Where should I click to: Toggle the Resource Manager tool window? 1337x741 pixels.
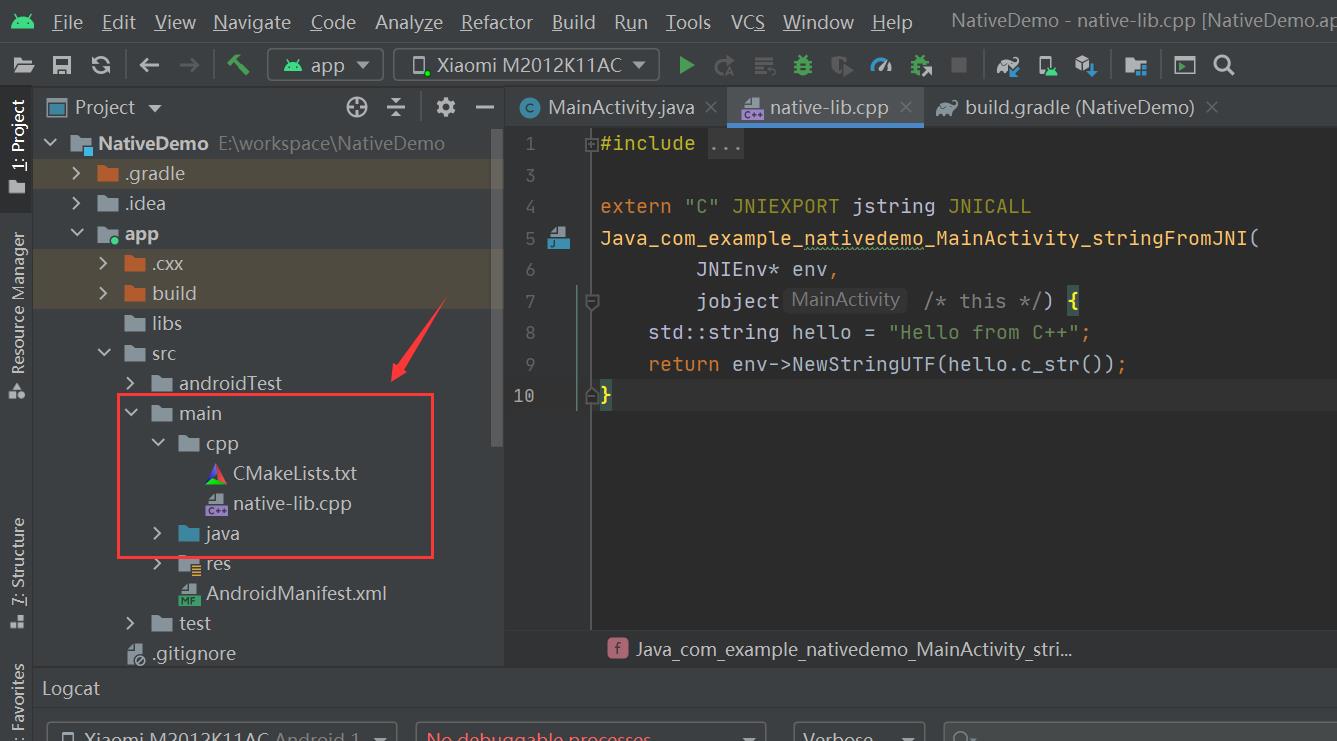pos(17,315)
